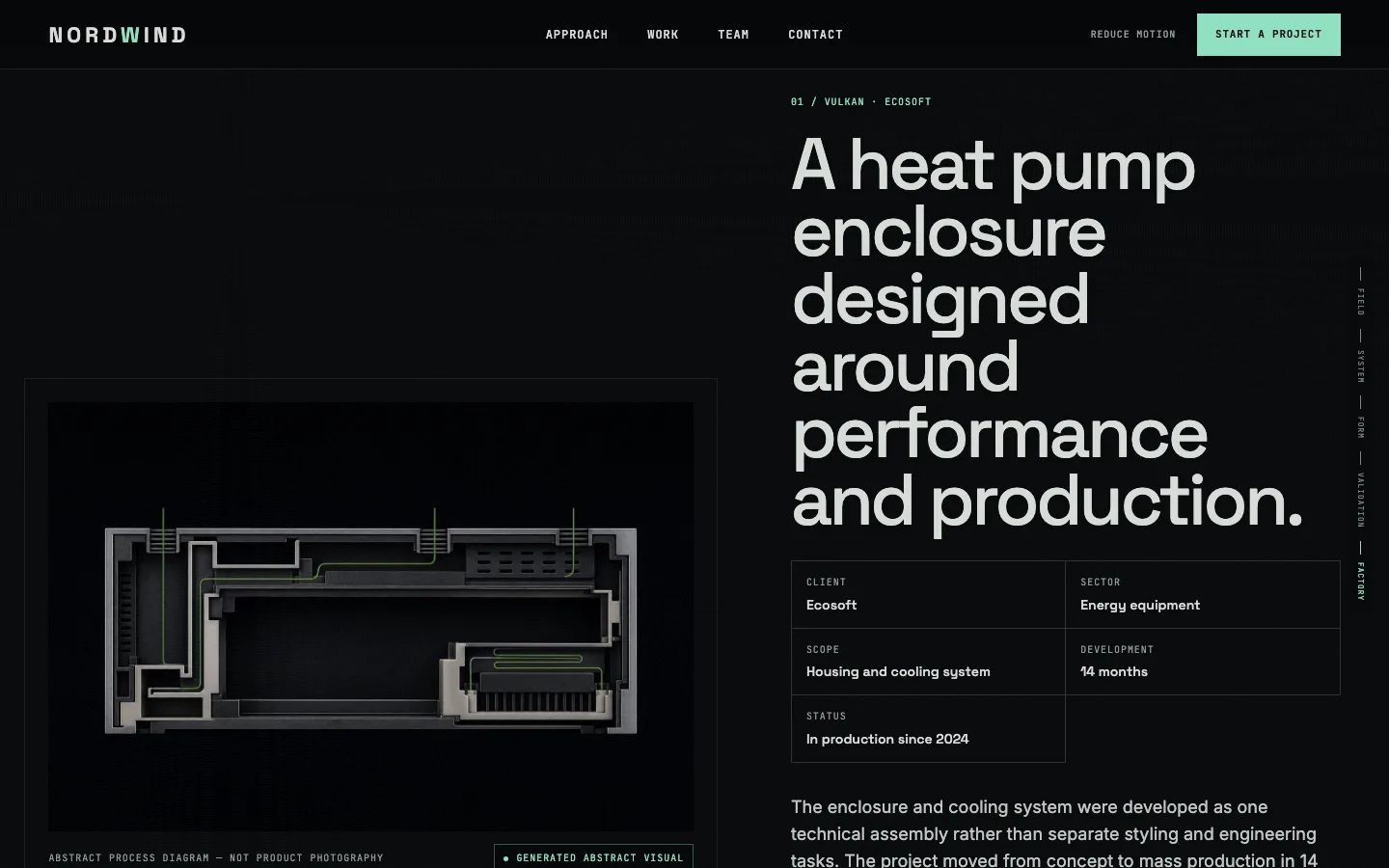1389x868 pixels.
Task: Click the Start a Project button
Action: click(1268, 35)
